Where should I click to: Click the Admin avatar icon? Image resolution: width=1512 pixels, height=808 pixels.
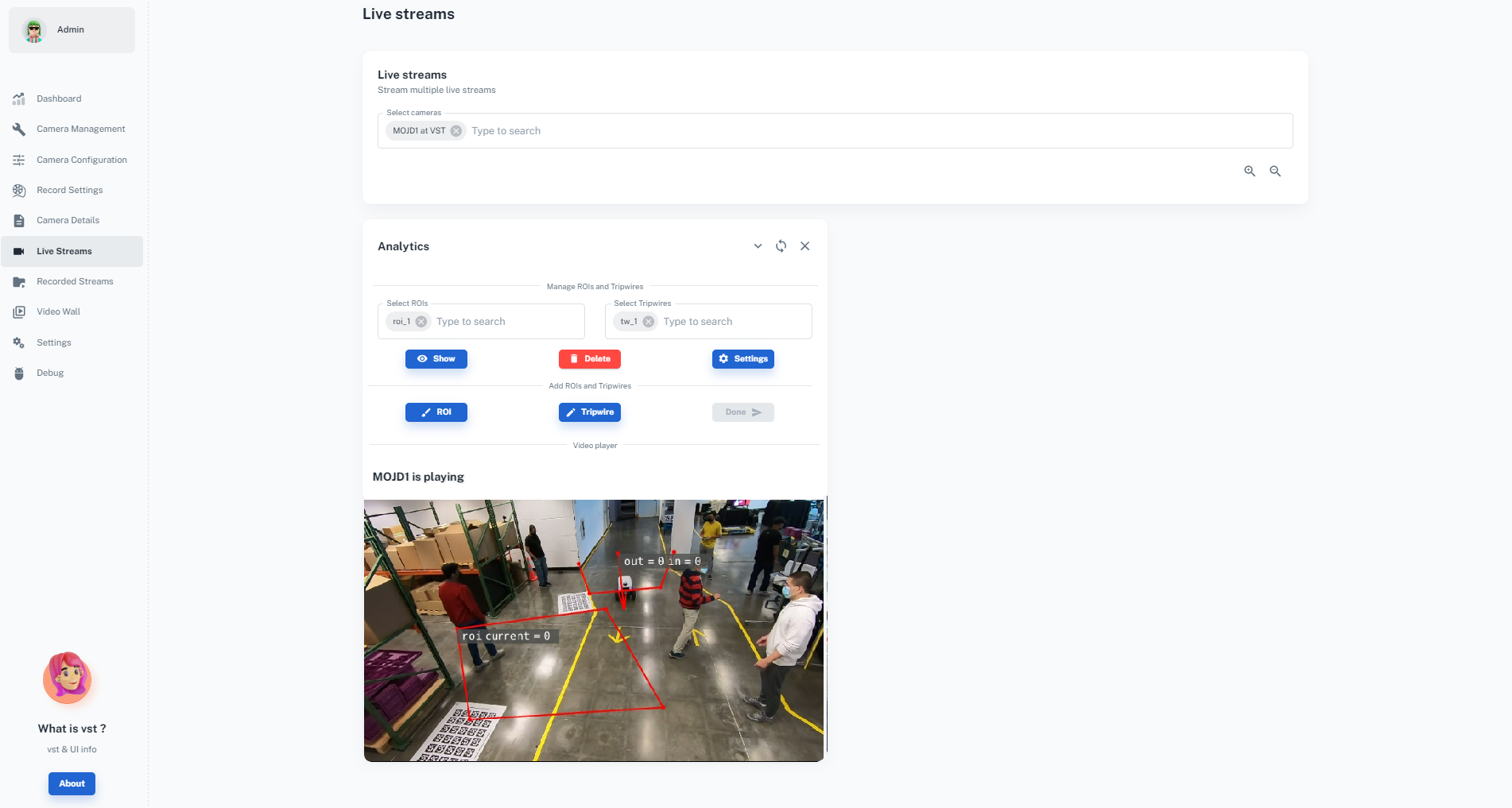33,30
